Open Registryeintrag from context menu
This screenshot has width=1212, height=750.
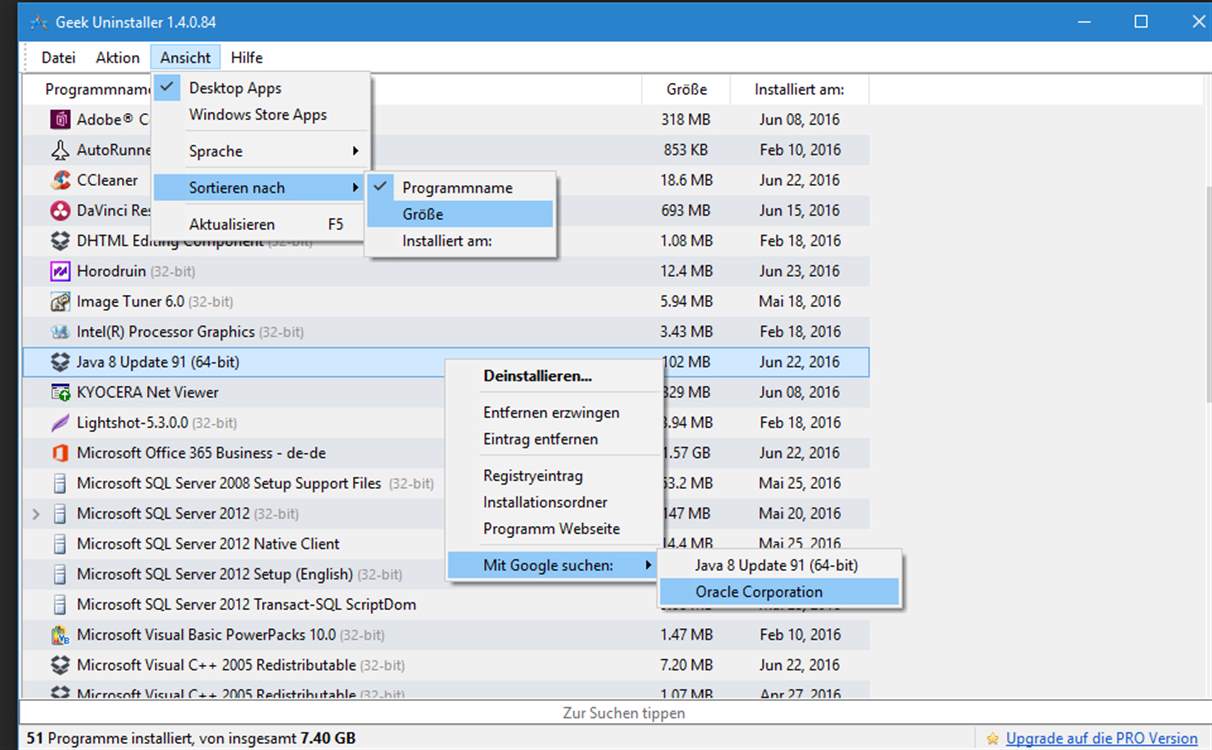pos(553,476)
